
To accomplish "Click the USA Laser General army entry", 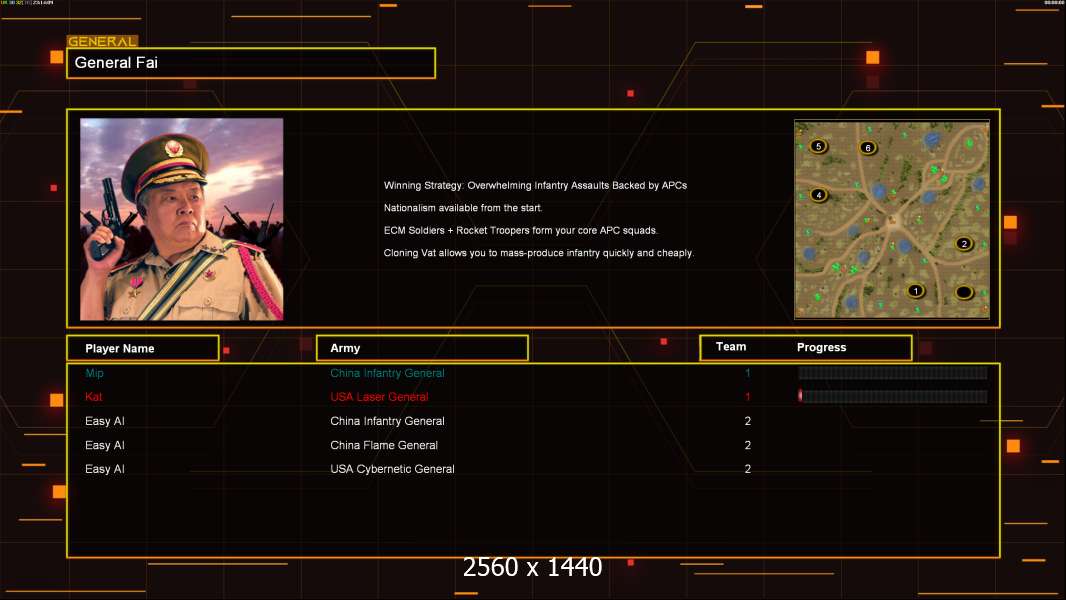I will click(379, 397).
